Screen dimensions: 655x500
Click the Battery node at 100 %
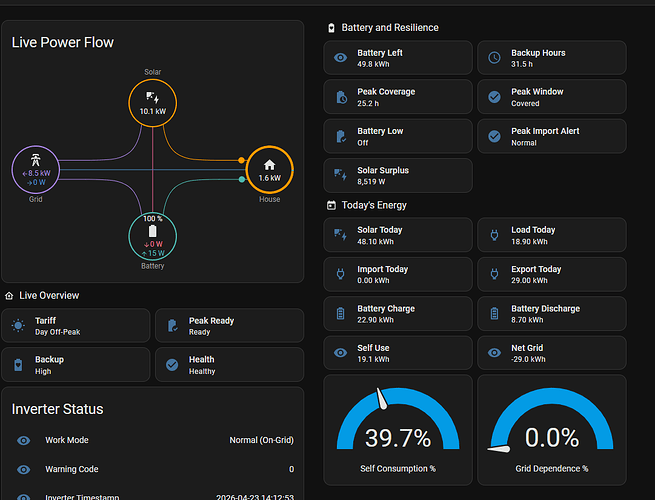[152, 236]
